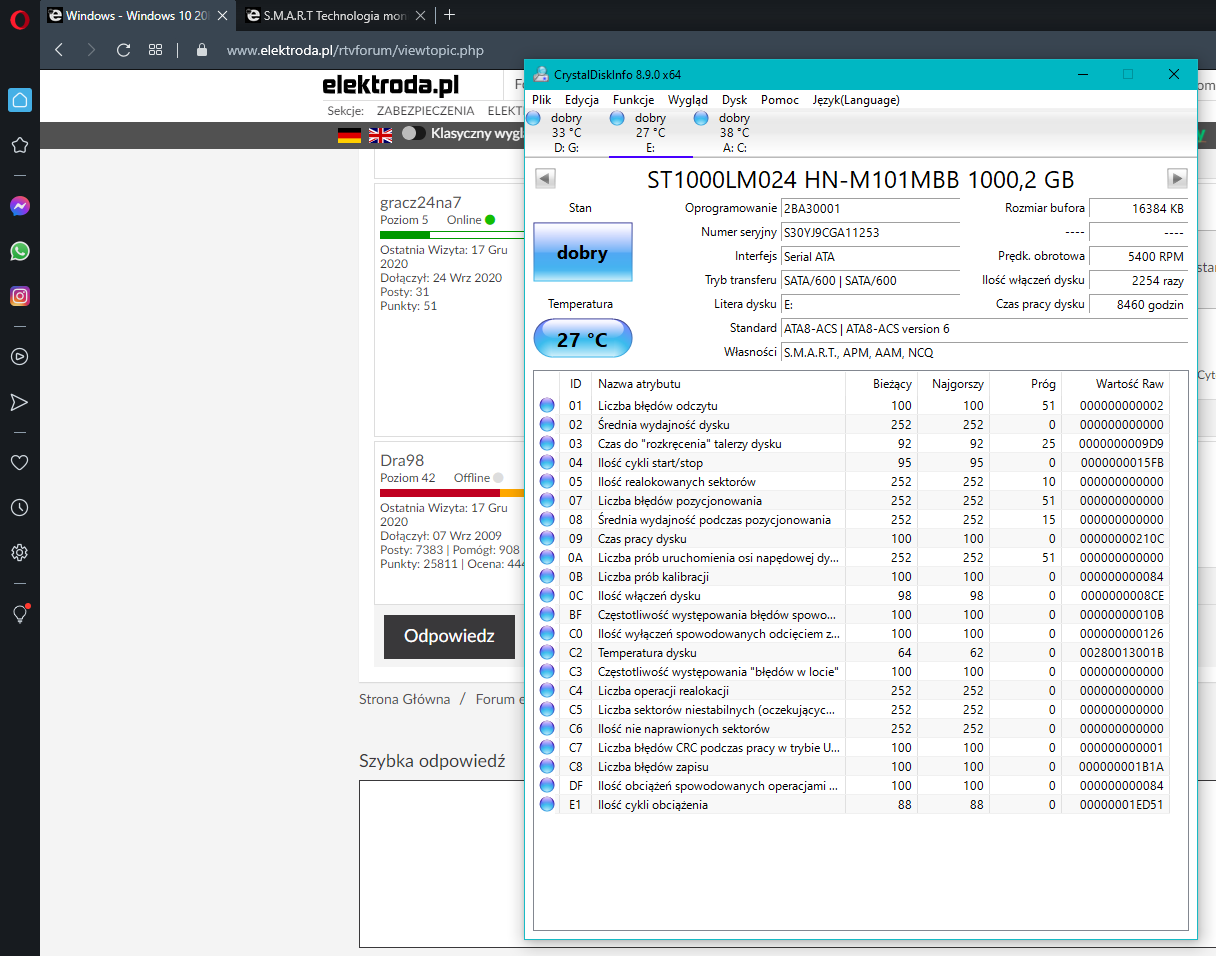Show next disk with right arrow

tap(1178, 178)
